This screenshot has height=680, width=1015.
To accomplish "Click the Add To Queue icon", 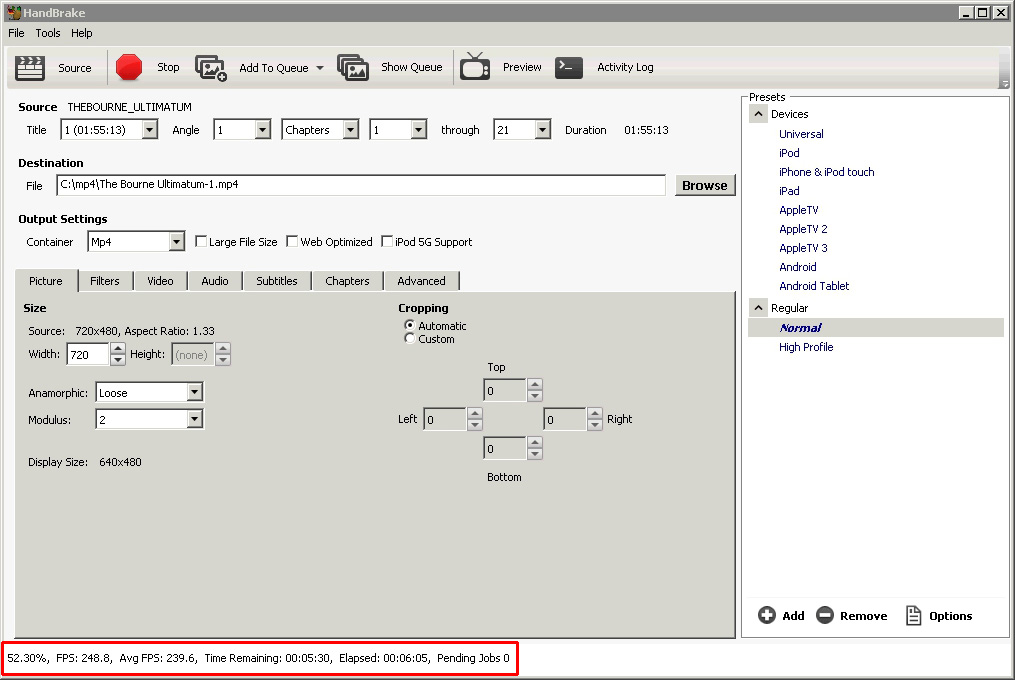I will tap(211, 67).
